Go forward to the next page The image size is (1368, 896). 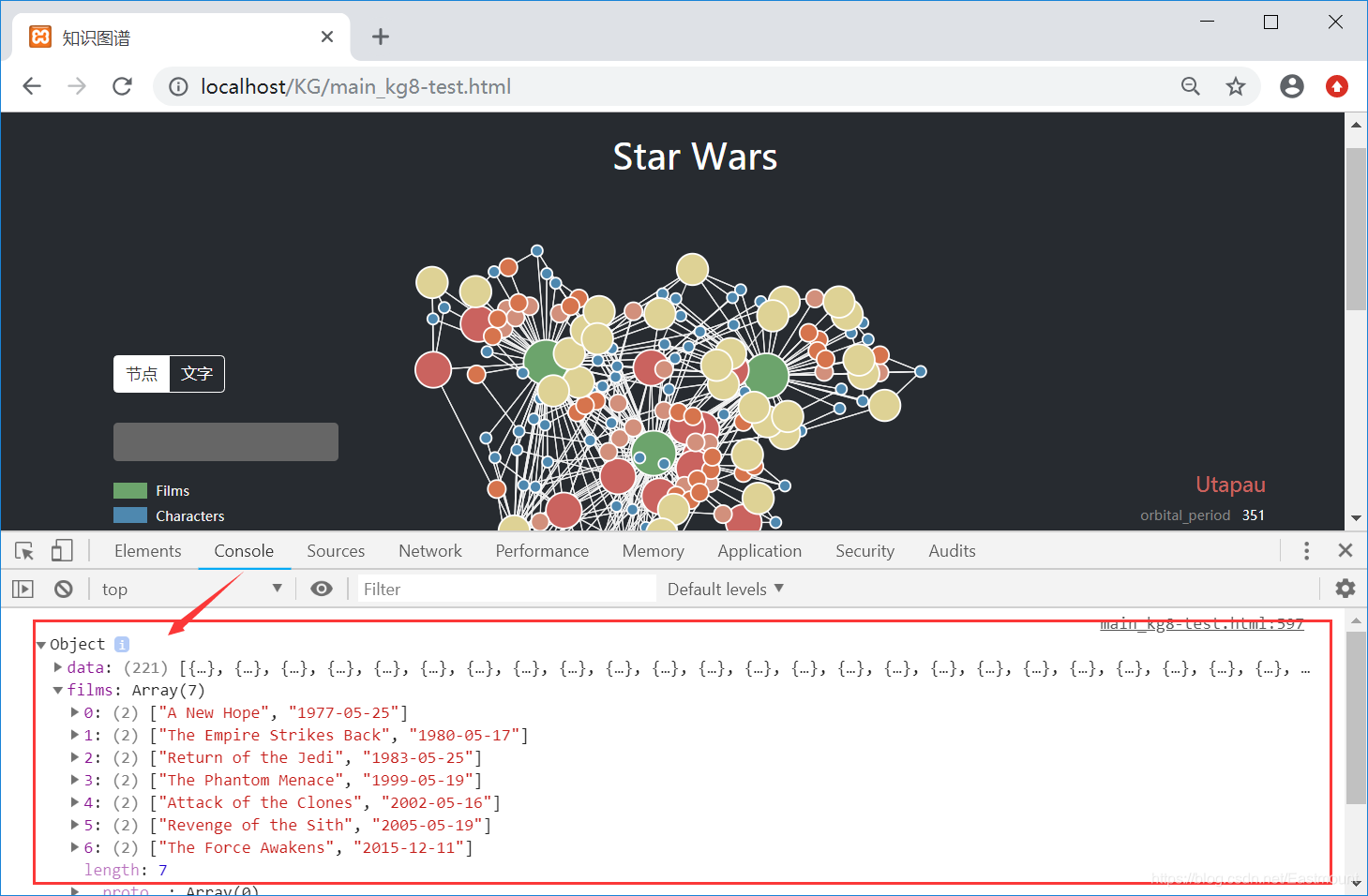[77, 86]
